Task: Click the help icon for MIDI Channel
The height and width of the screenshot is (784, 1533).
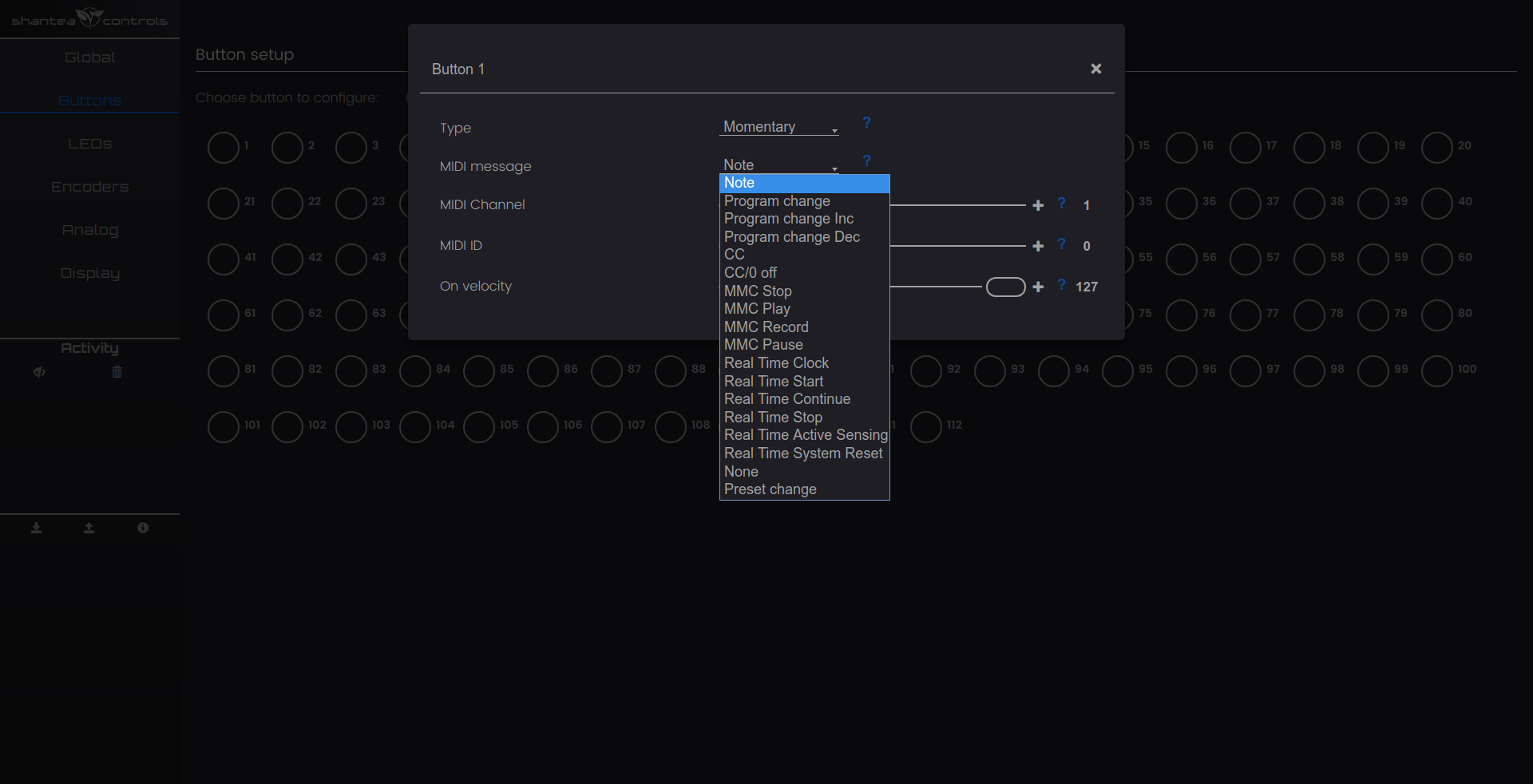Action: coord(1061,204)
